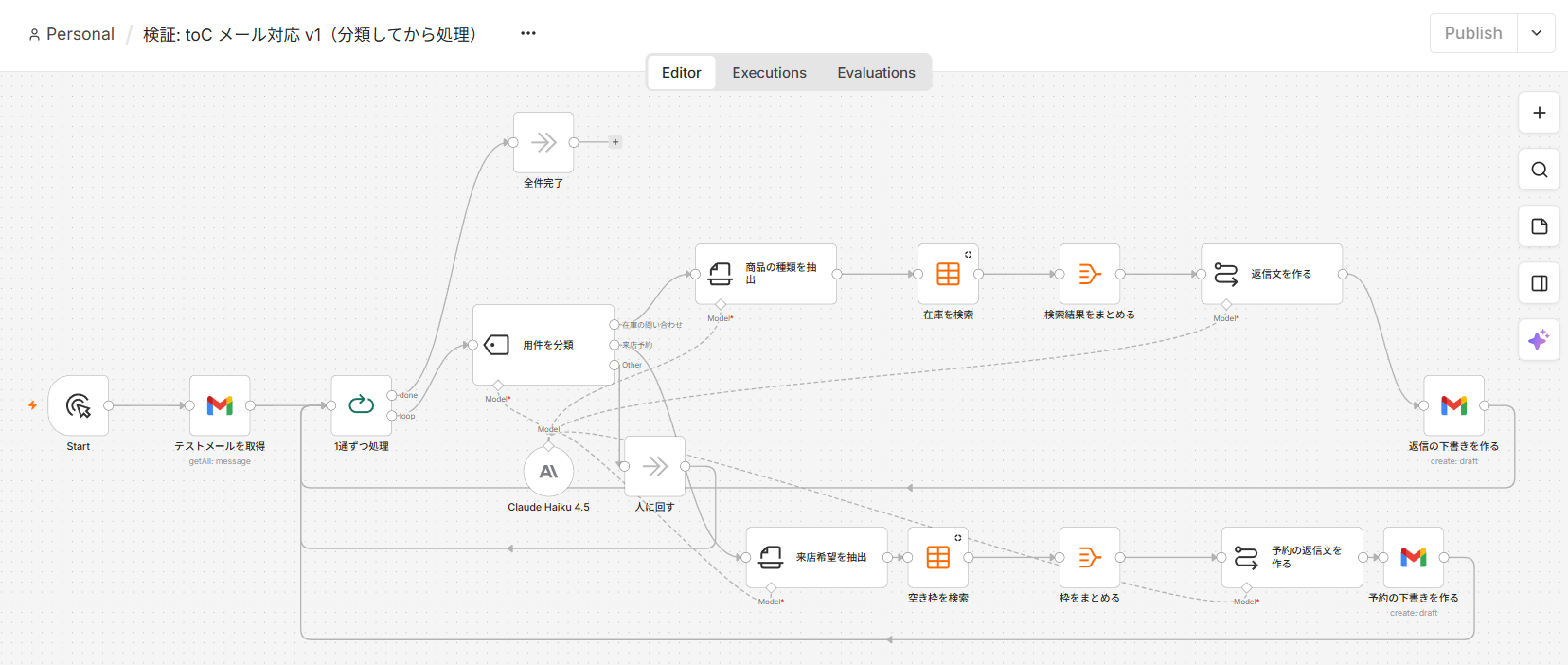1568x665 pixels.
Task: Open the 検索結果をまとめる aggregate node
Action: click(1090, 274)
